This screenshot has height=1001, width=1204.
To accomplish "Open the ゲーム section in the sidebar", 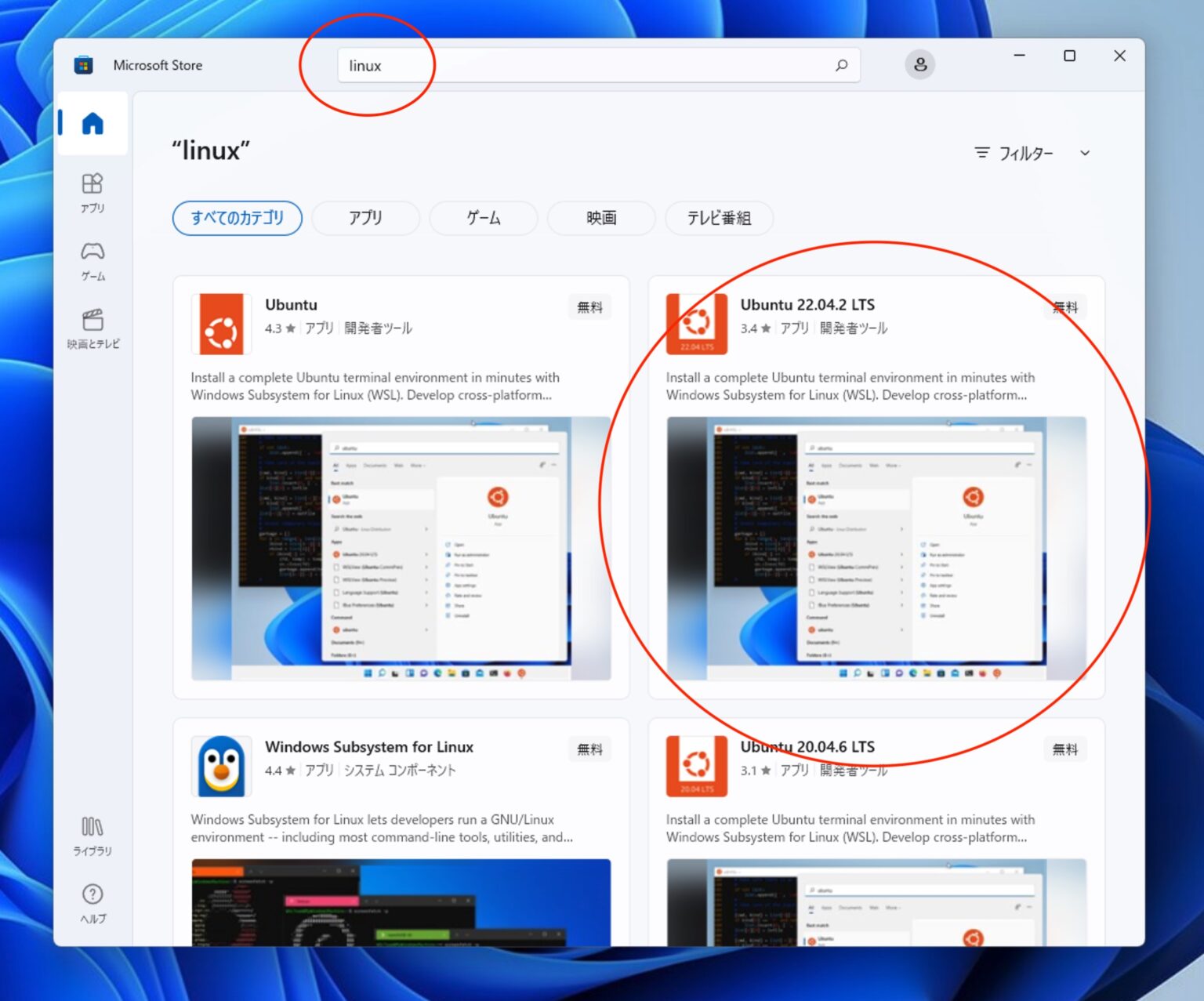I will pyautogui.click(x=92, y=259).
